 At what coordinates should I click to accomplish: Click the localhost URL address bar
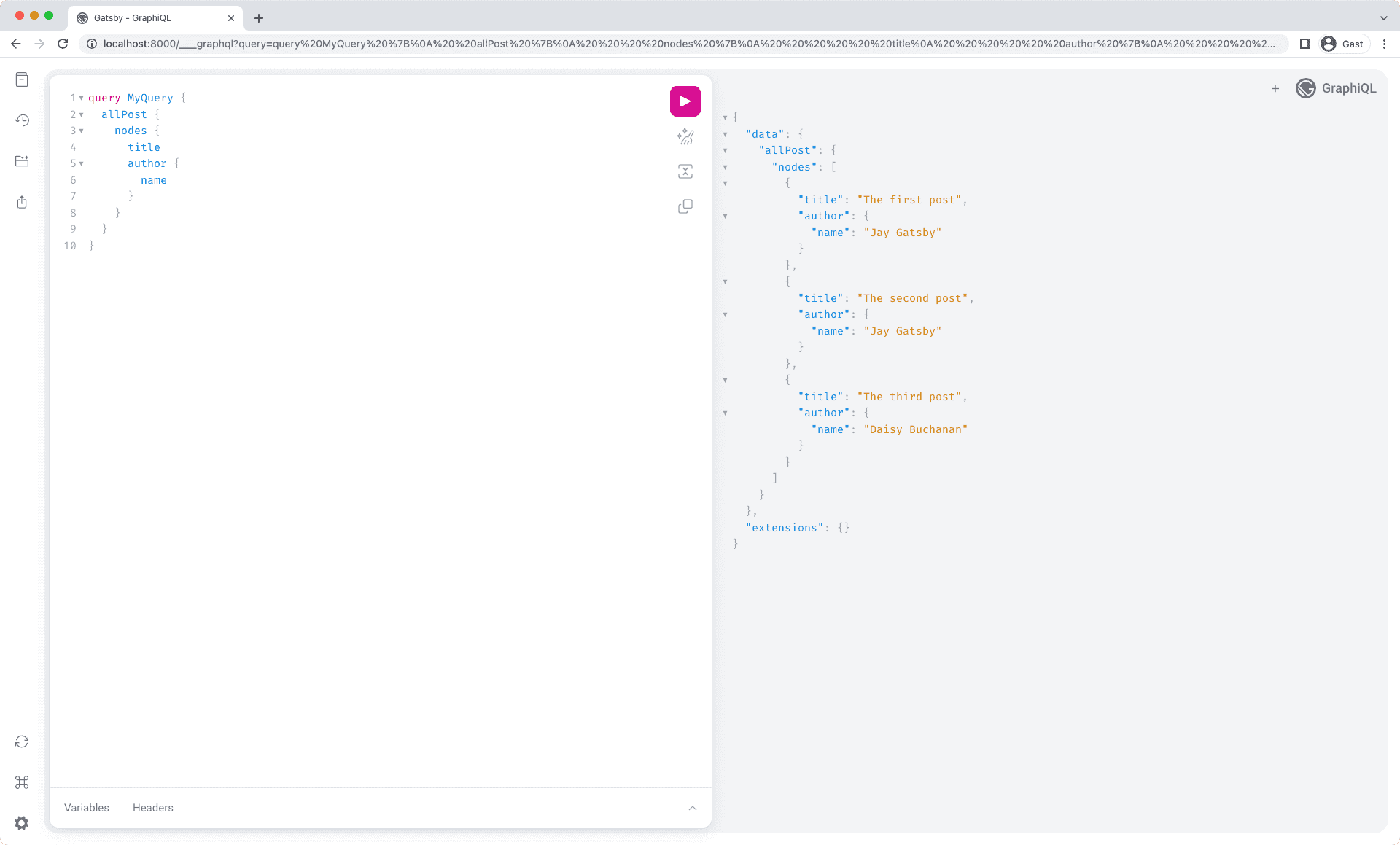[x=685, y=44]
